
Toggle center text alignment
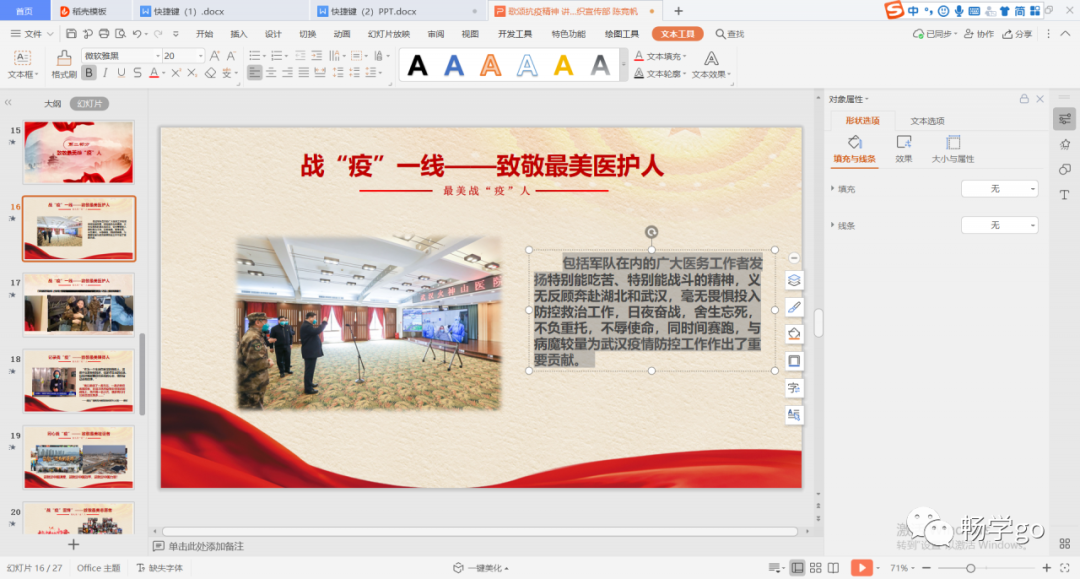tap(271, 73)
